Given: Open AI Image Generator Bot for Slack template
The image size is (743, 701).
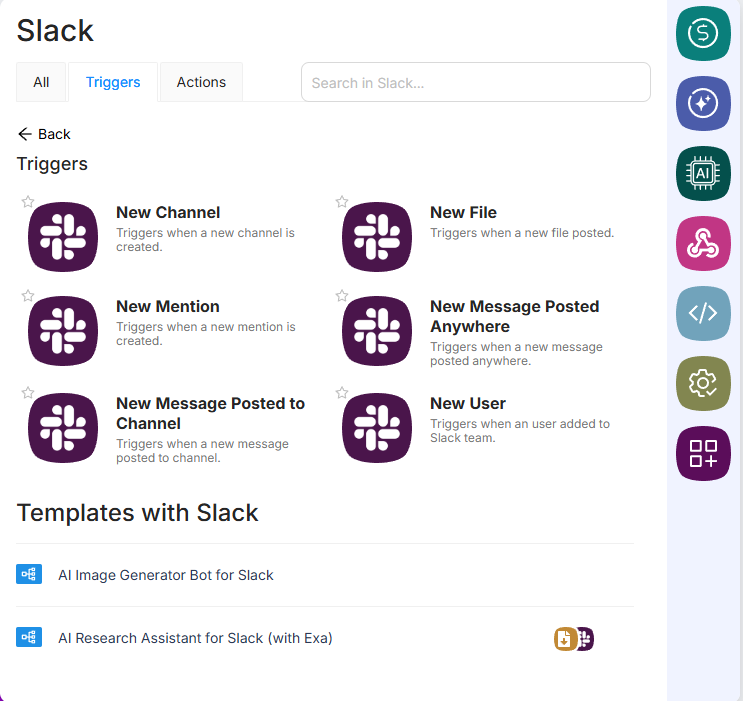Looking at the screenshot, I should (166, 575).
